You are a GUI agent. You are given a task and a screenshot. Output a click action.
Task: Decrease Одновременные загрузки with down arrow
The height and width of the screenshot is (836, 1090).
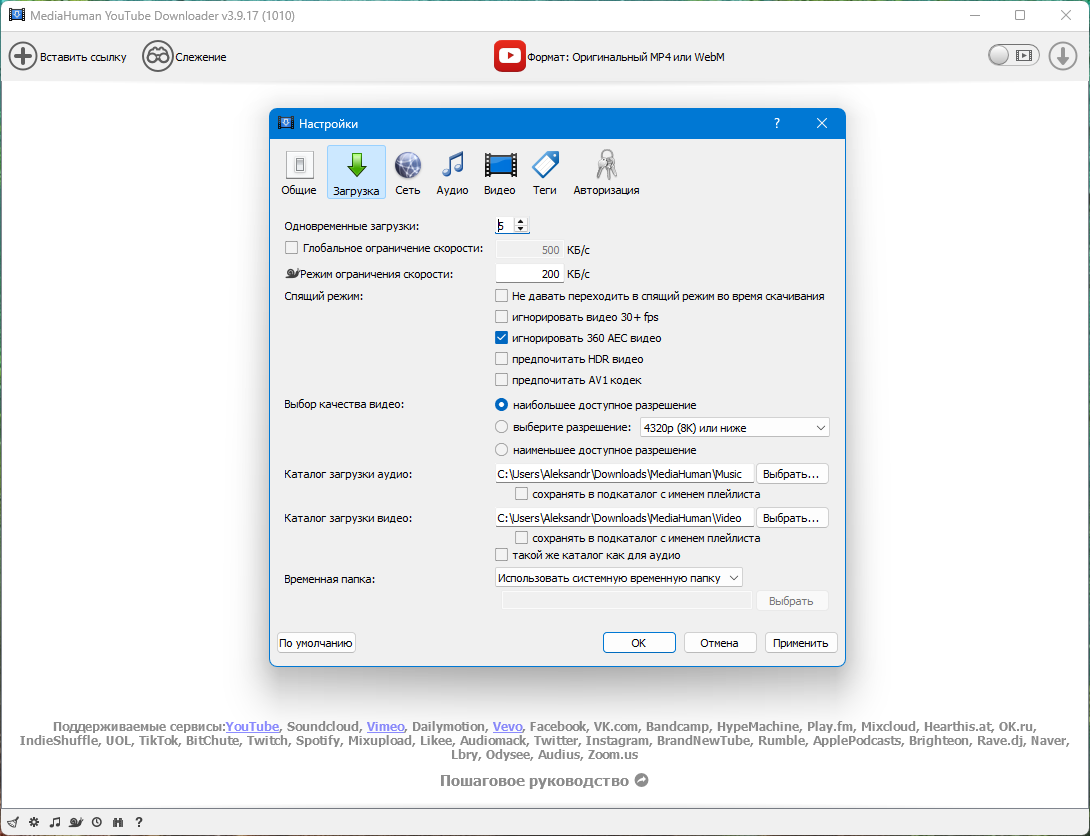coord(521,229)
